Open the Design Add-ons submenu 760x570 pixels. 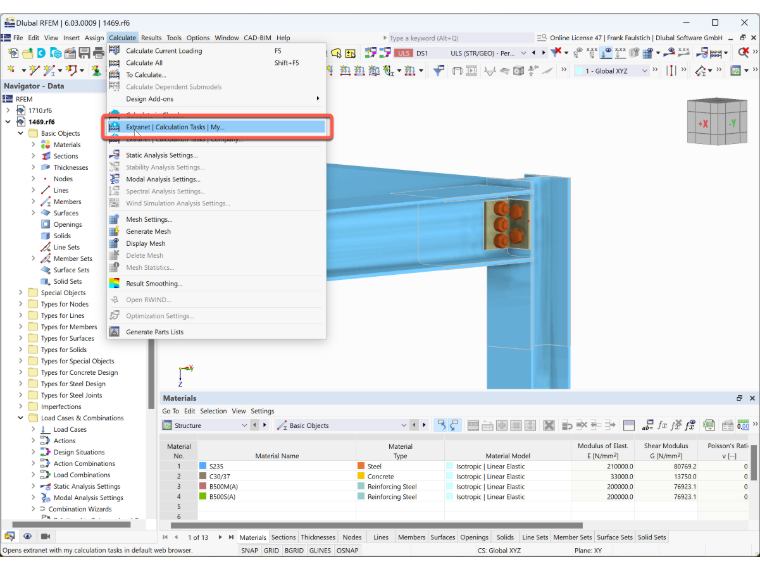pyautogui.click(x=216, y=99)
